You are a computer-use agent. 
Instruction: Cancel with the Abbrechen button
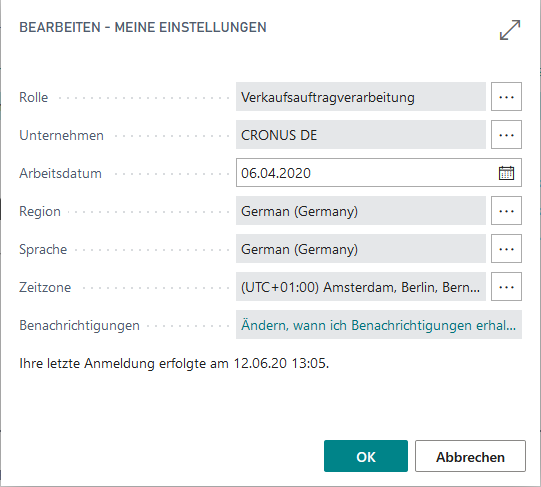(470, 456)
